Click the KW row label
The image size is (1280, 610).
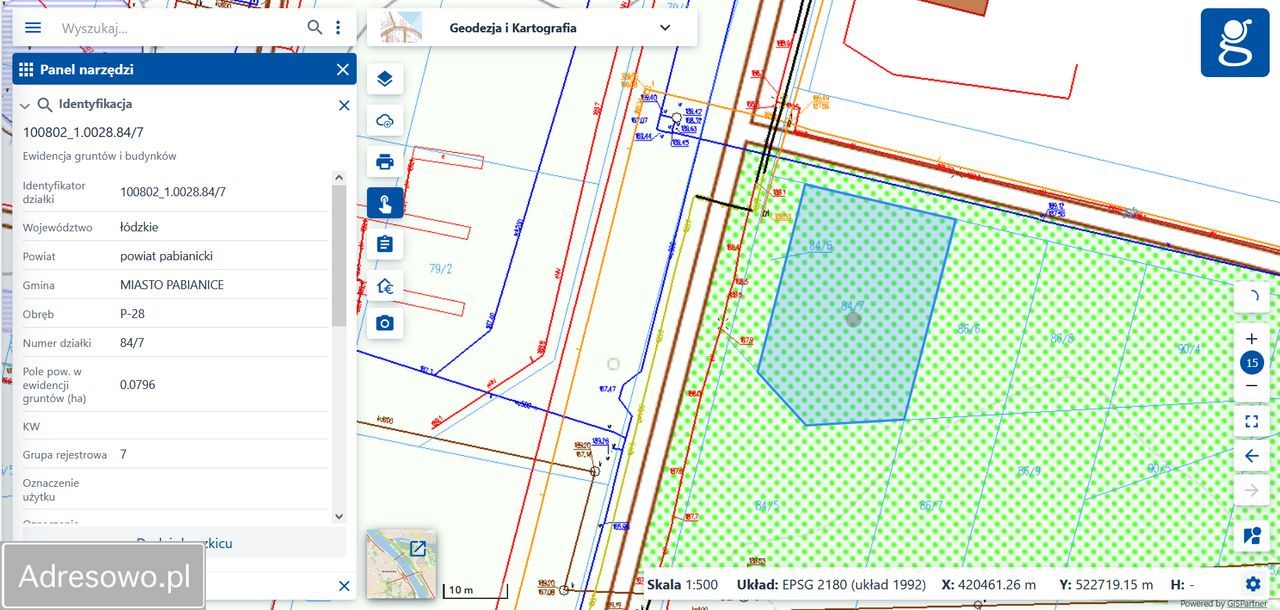pyautogui.click(x=31, y=427)
